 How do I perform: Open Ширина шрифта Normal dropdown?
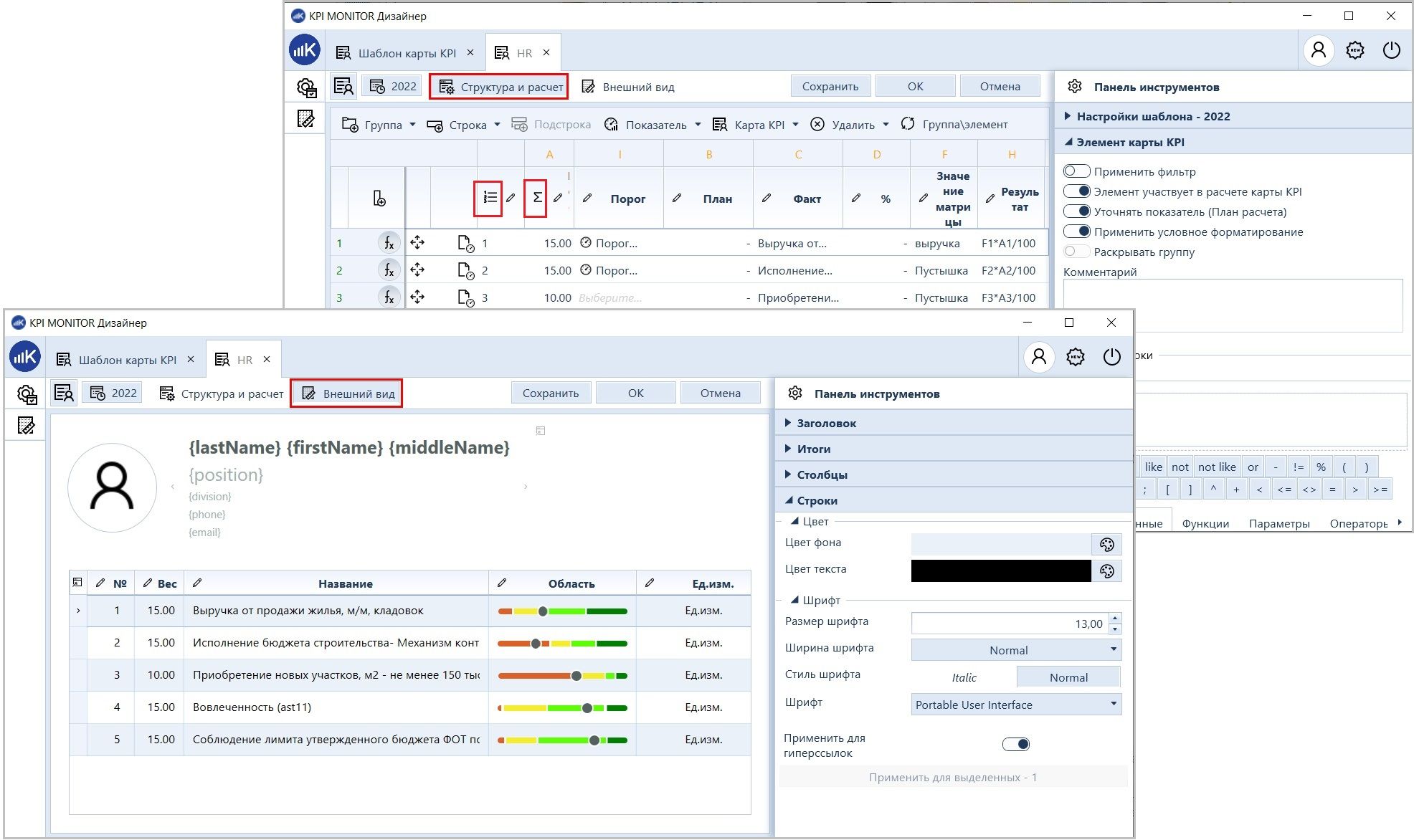point(1016,650)
